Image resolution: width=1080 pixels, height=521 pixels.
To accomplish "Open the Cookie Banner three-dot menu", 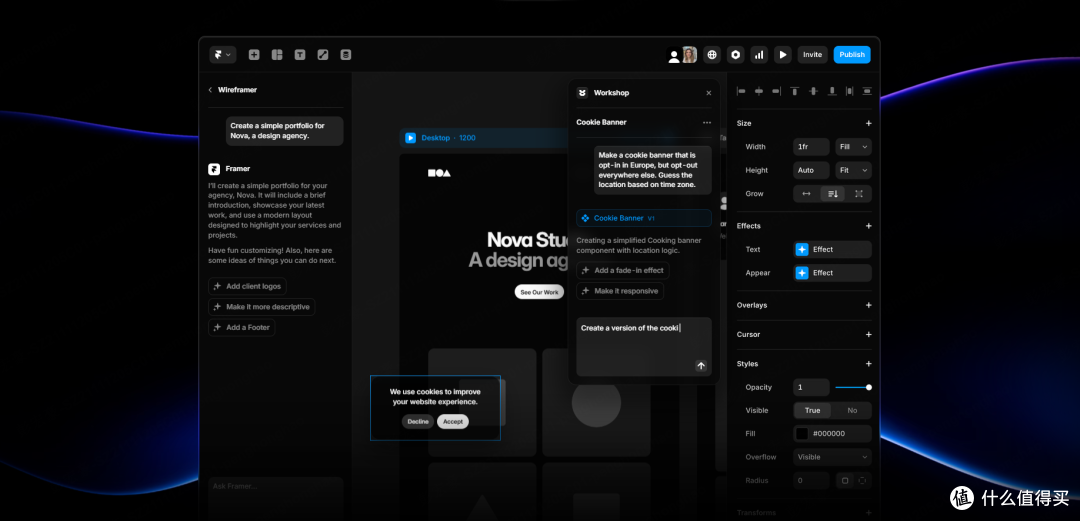I will pos(707,123).
